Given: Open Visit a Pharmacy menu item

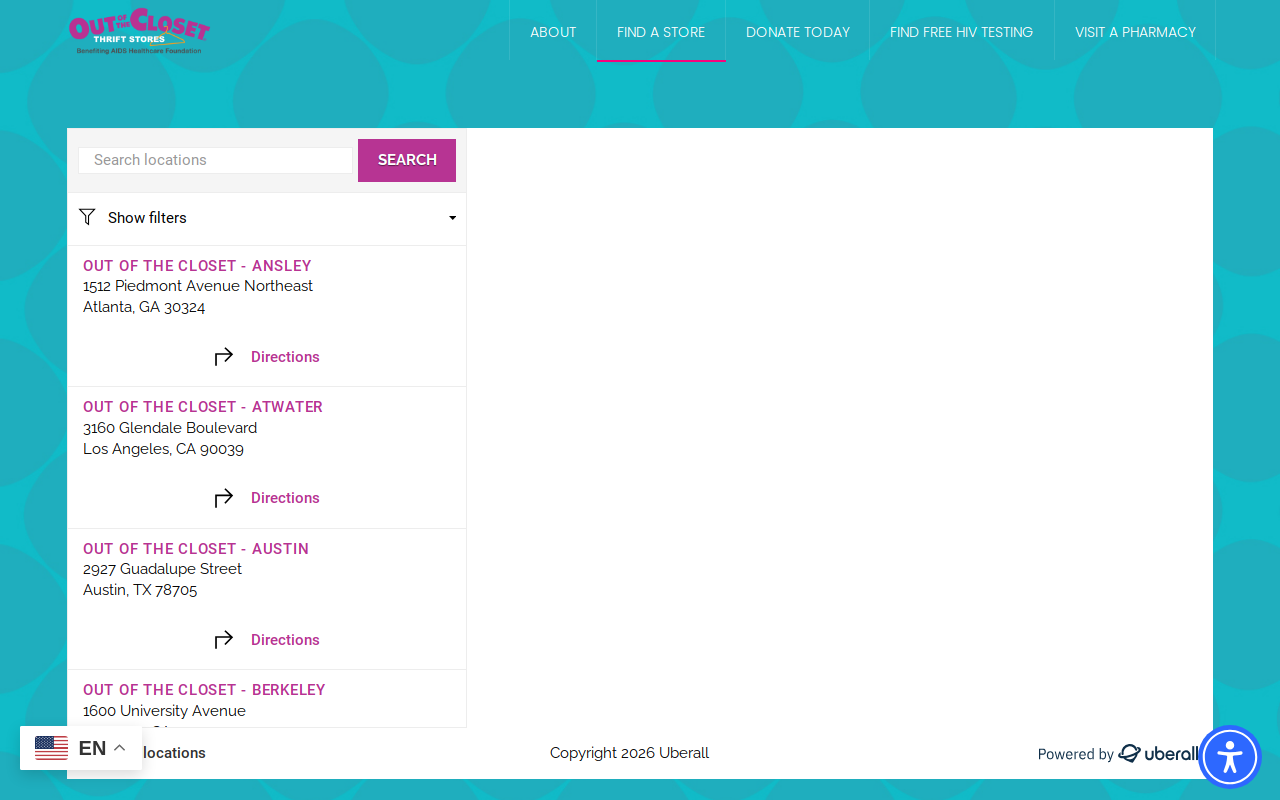Looking at the screenshot, I should 1135,32.
